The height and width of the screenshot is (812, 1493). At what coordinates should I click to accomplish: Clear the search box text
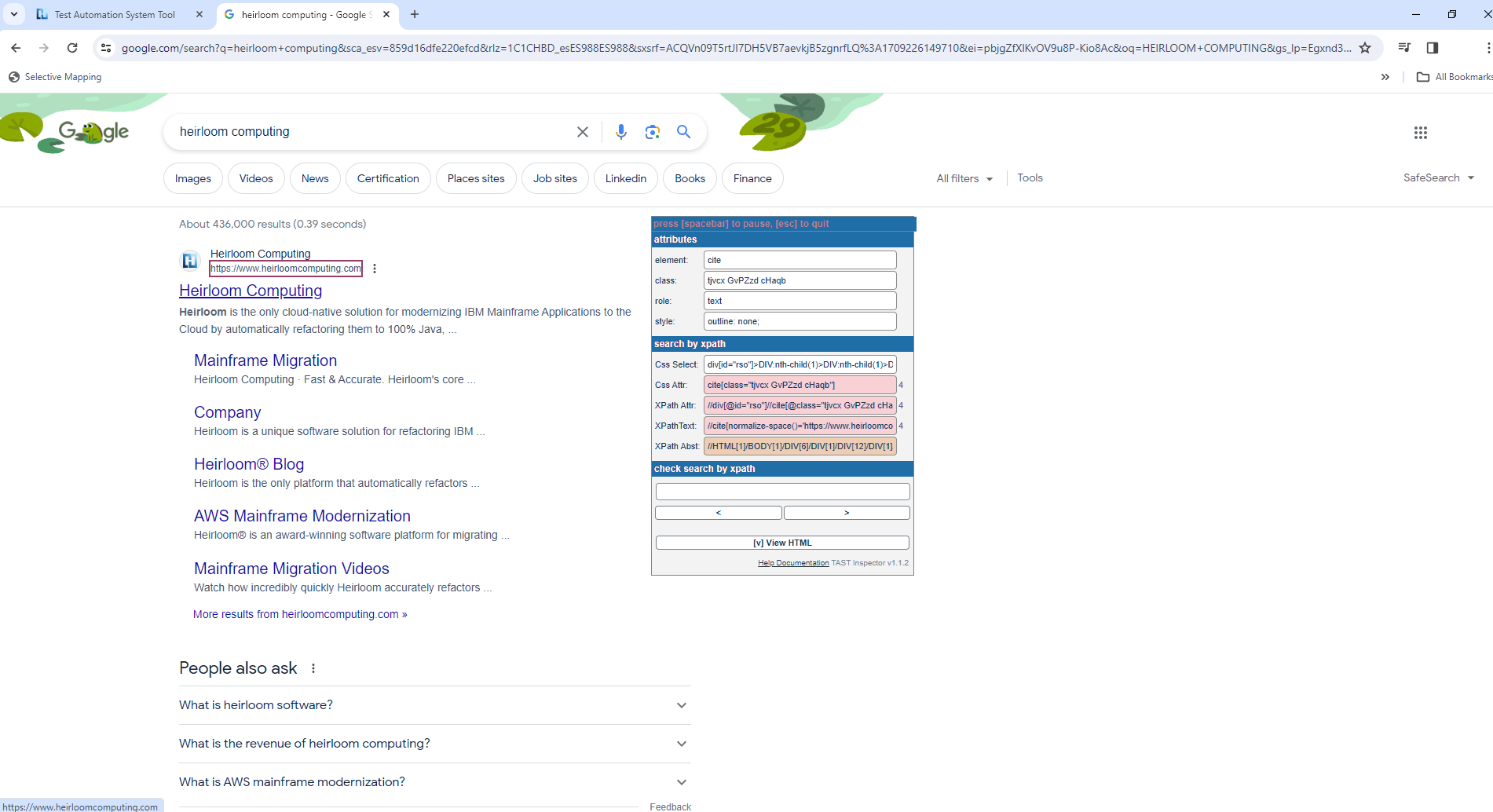coord(582,132)
